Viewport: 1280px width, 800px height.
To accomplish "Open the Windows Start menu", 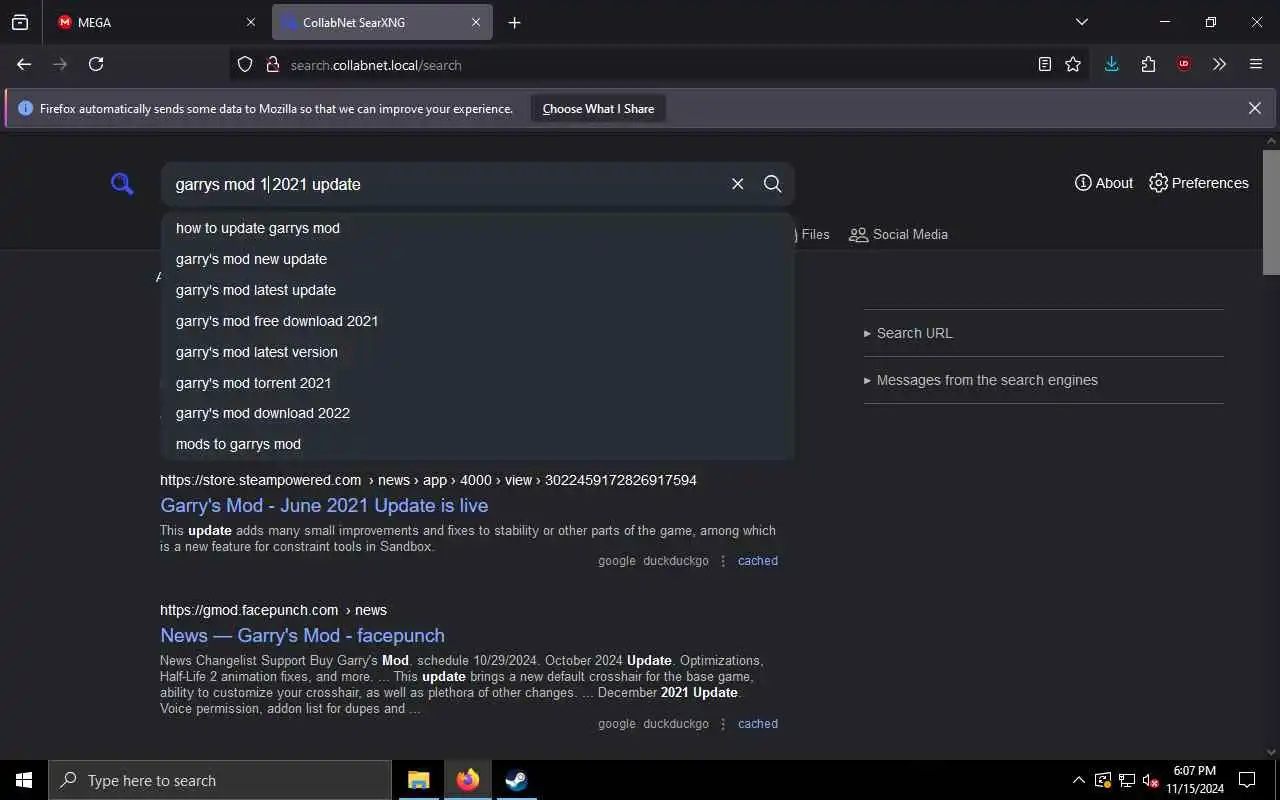I will (x=24, y=780).
